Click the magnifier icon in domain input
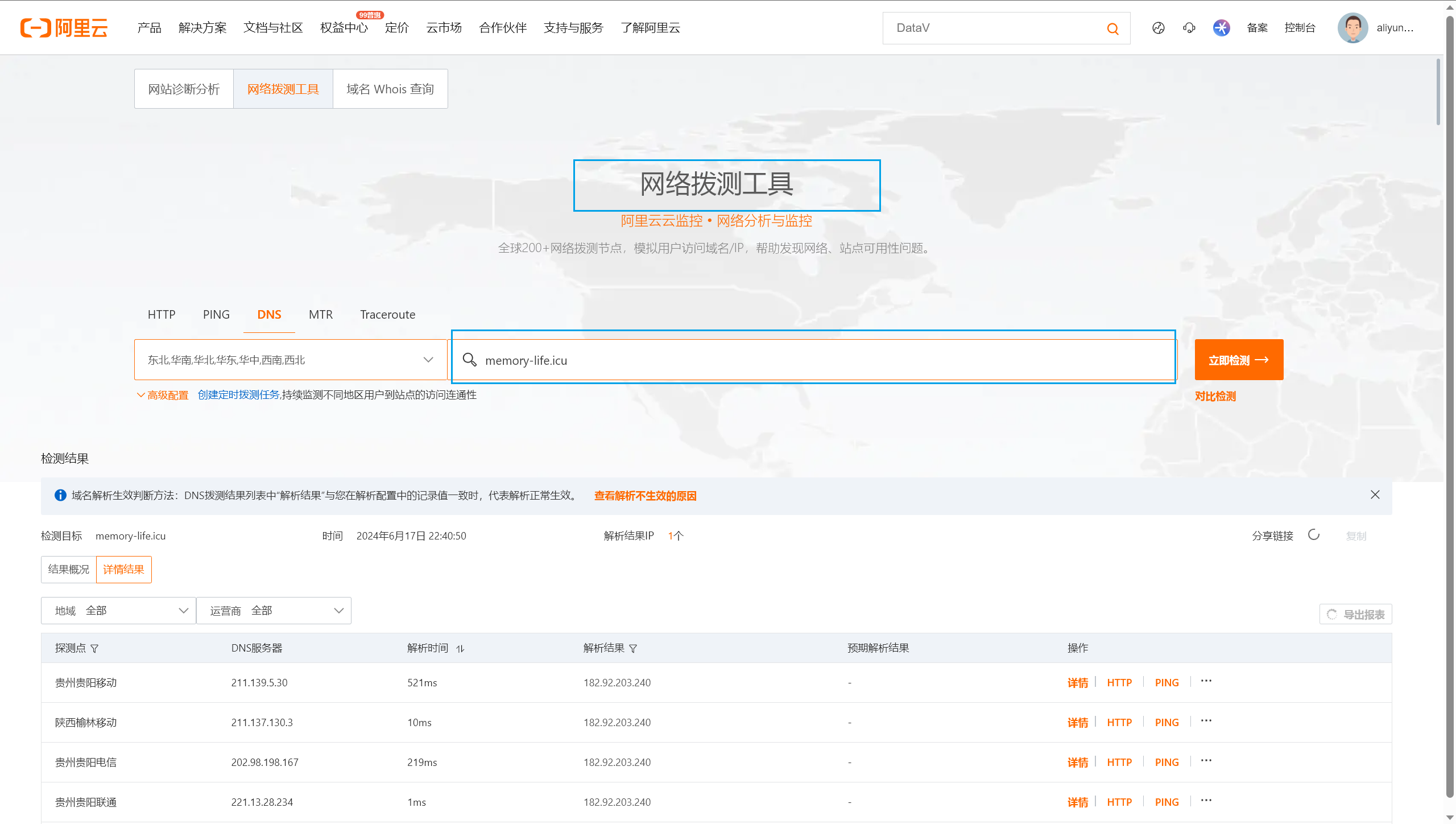Image resolution: width=1456 pixels, height=824 pixels. coord(469,360)
